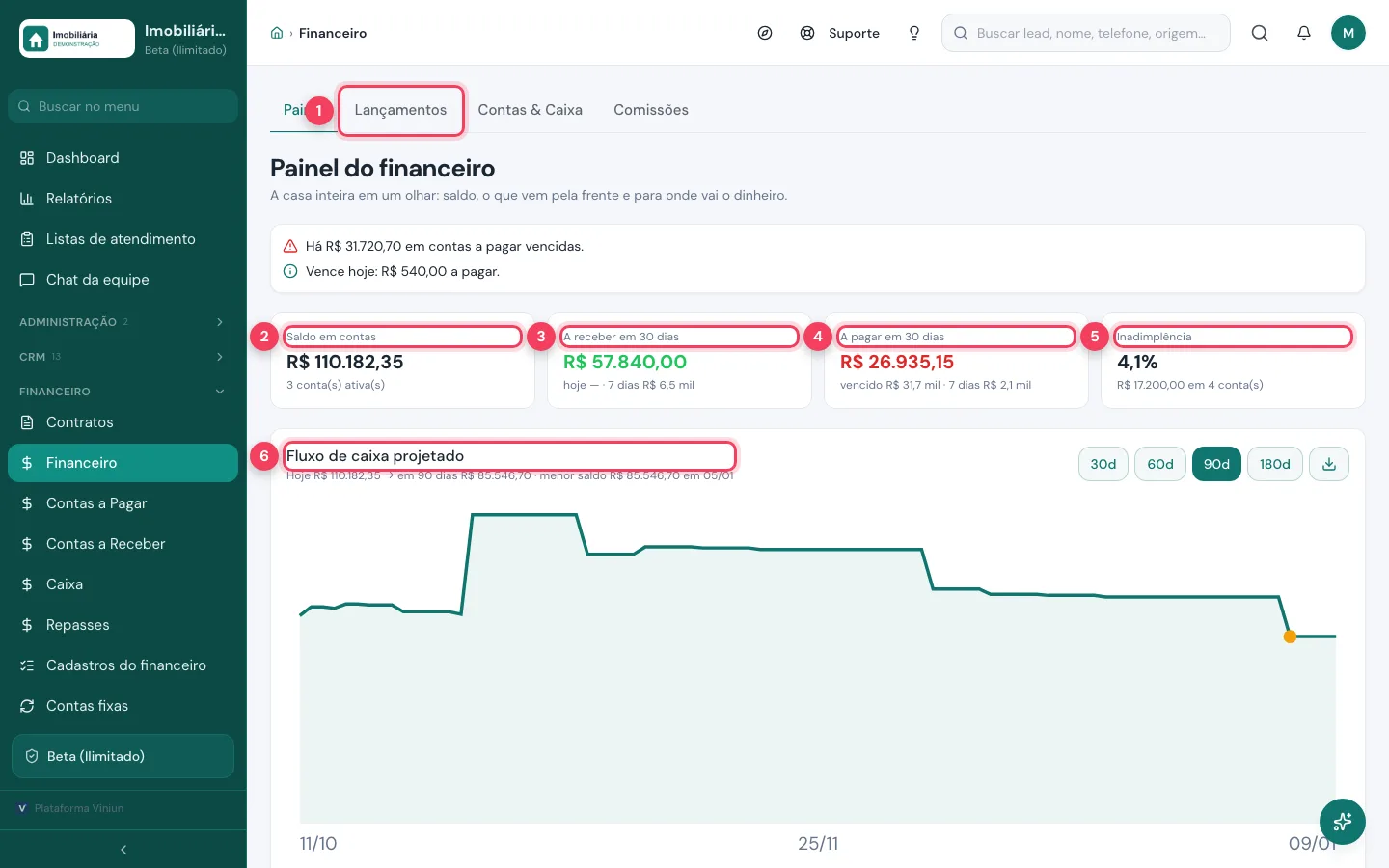The width and height of the screenshot is (1389, 868).
Task: Focus the Buscar no menu field
Action: 123,106
